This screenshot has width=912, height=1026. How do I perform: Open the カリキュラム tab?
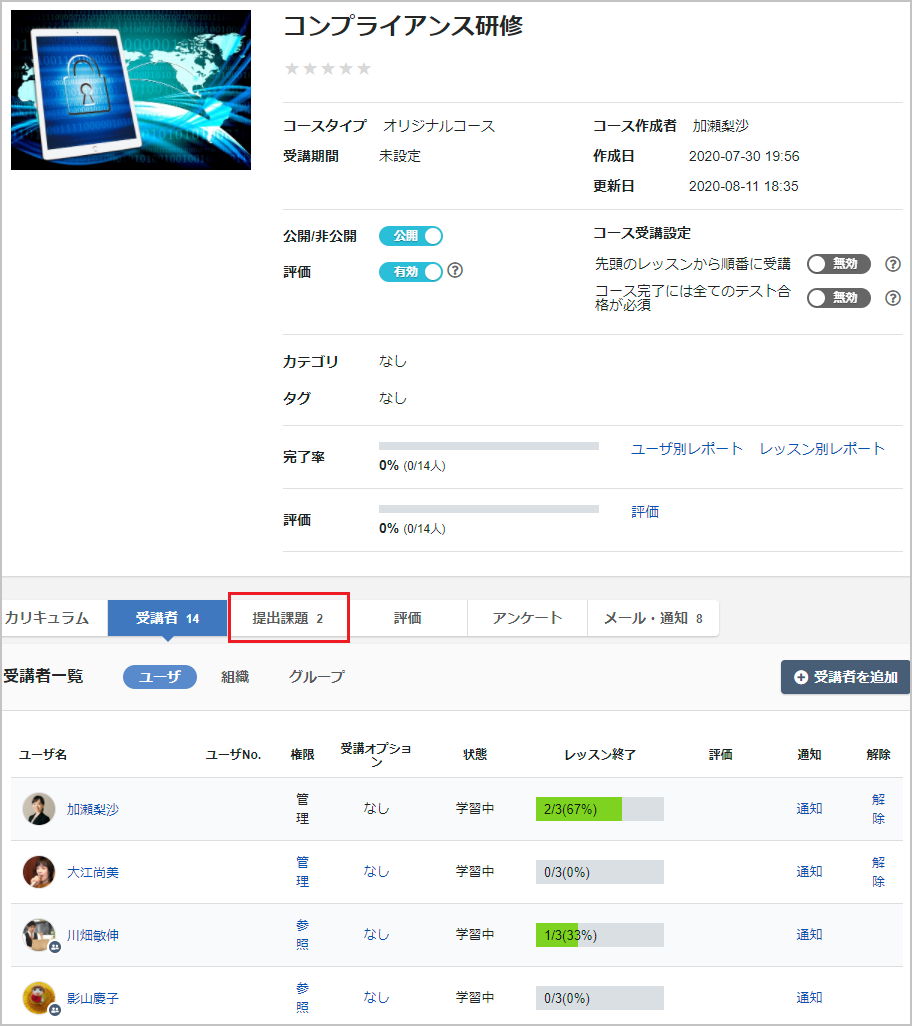(x=54, y=618)
